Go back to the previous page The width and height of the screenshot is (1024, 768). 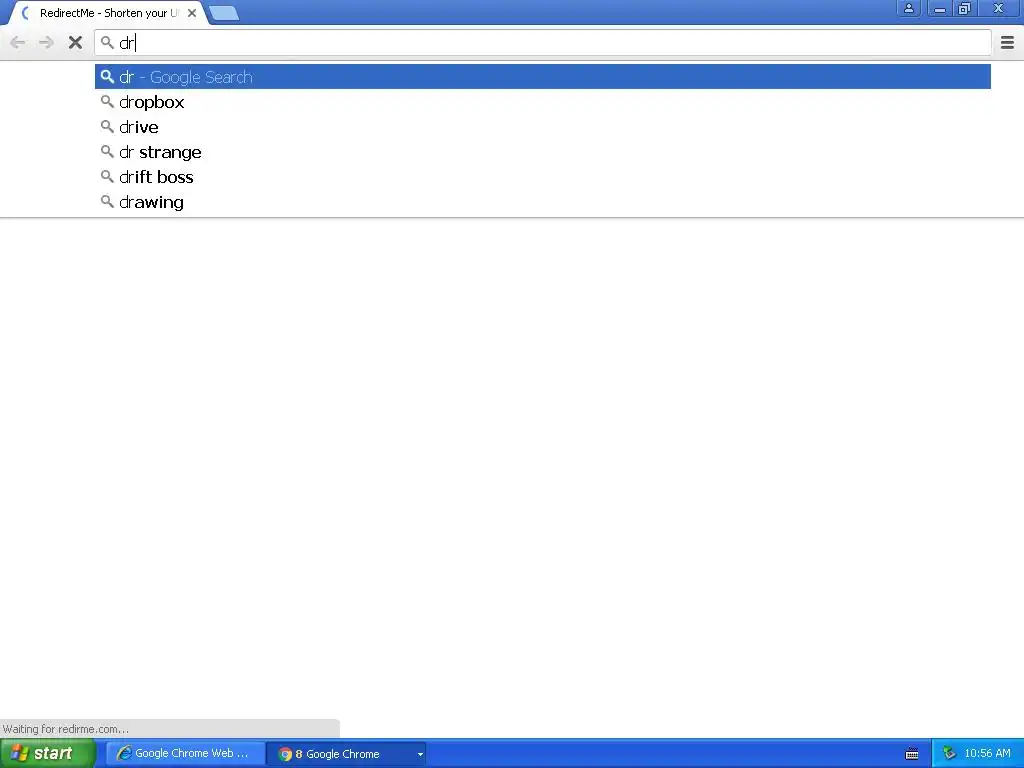click(18, 43)
